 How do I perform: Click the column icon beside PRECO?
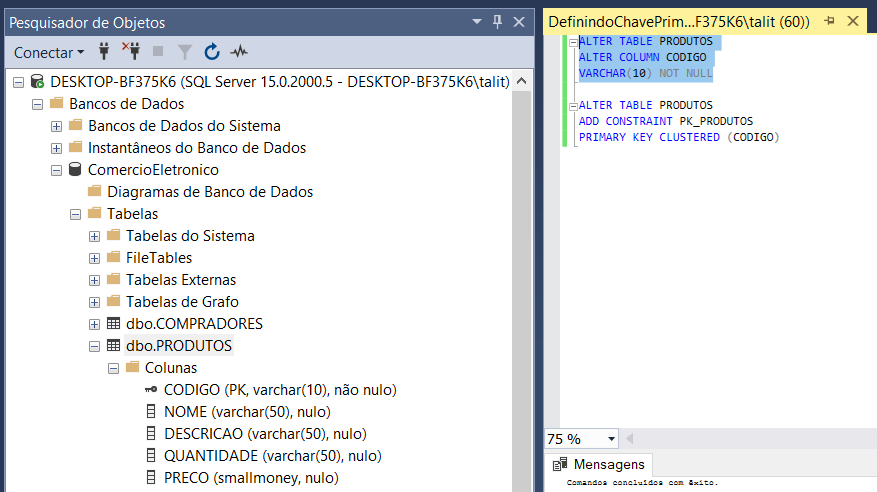151,477
